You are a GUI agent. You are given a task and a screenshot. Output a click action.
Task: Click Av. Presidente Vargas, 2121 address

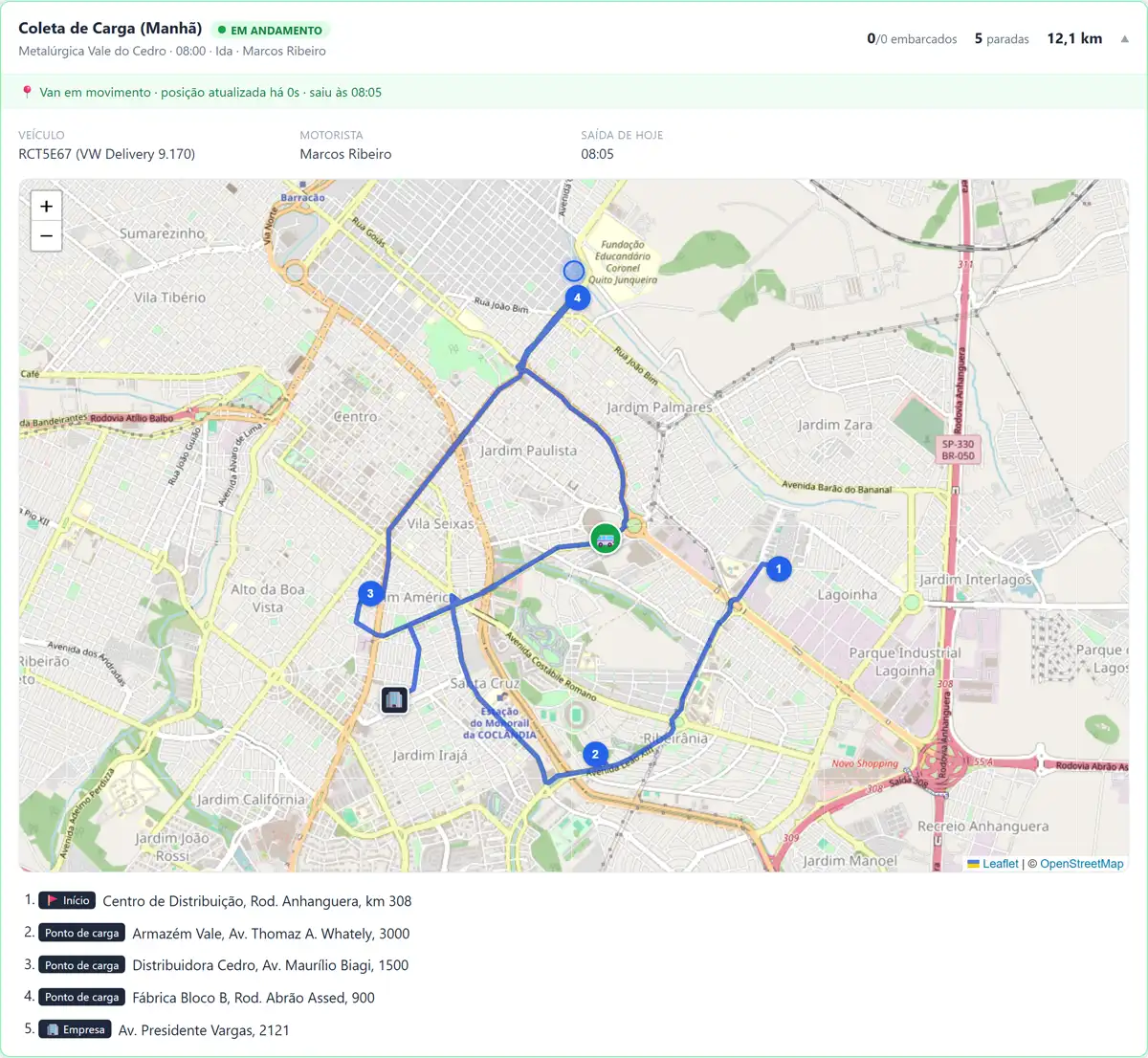click(x=204, y=1030)
